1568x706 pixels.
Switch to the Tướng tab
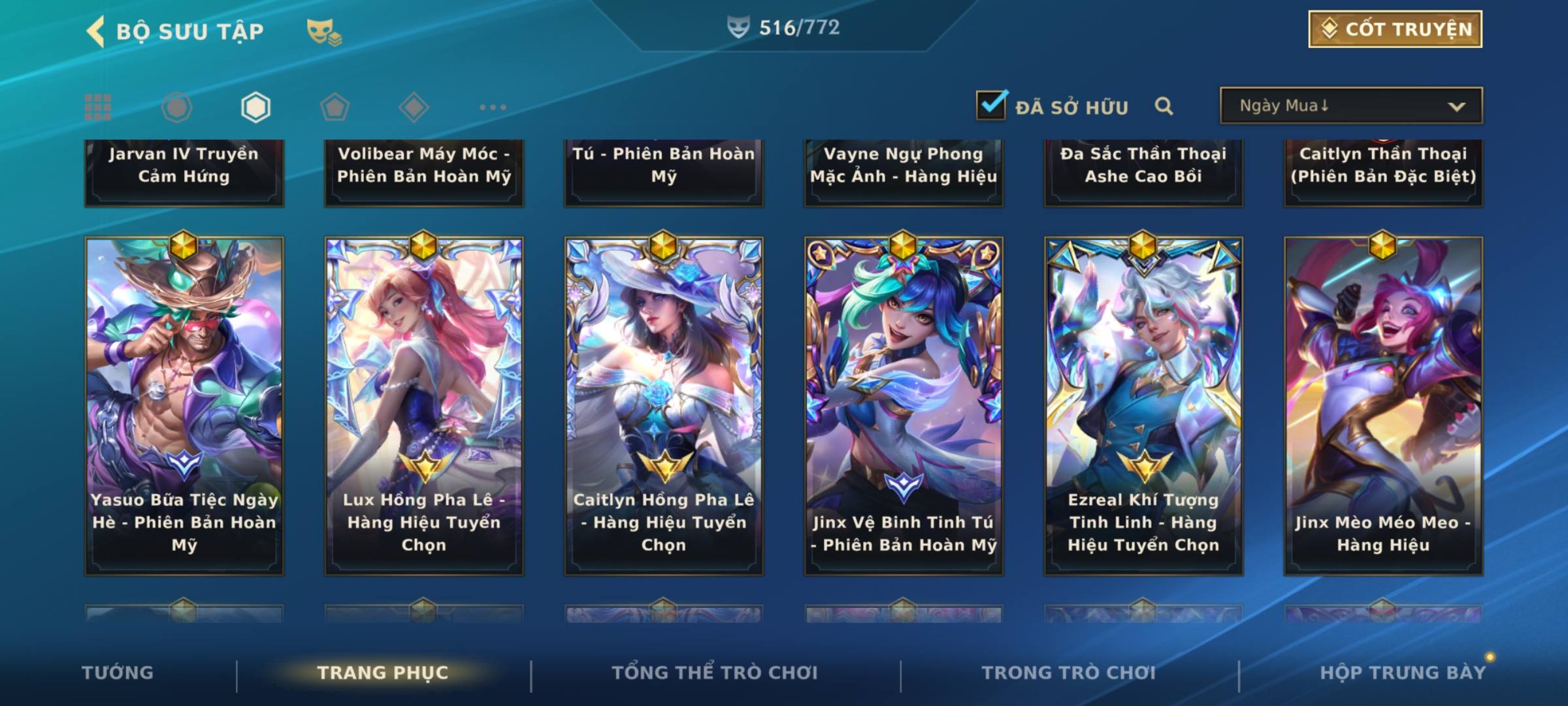coord(118,672)
